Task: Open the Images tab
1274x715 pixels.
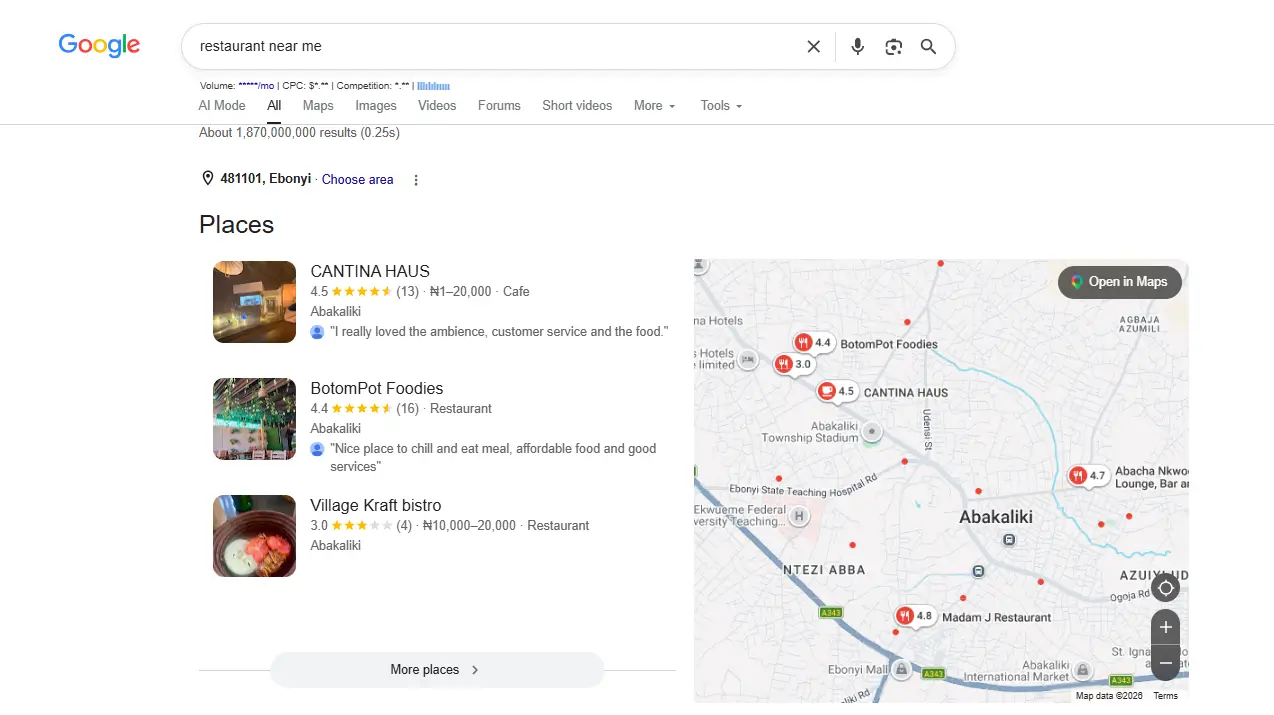Action: (376, 105)
